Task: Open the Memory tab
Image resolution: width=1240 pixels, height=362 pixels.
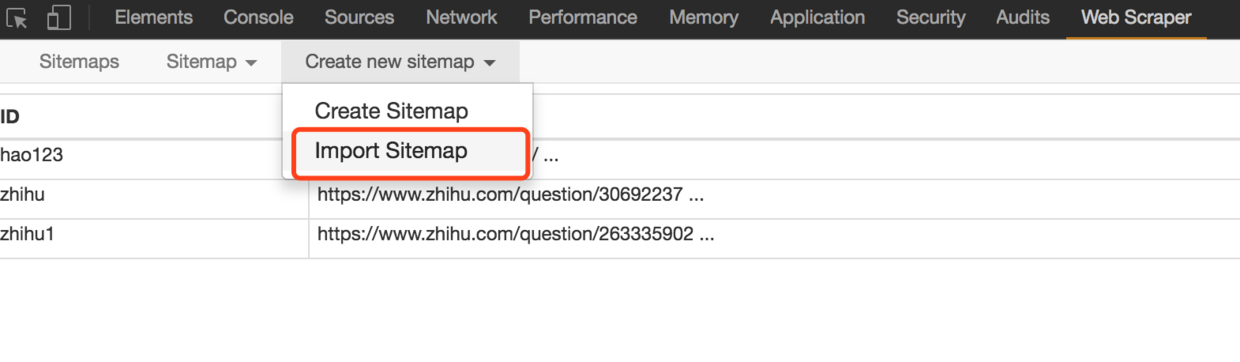Action: click(x=704, y=18)
